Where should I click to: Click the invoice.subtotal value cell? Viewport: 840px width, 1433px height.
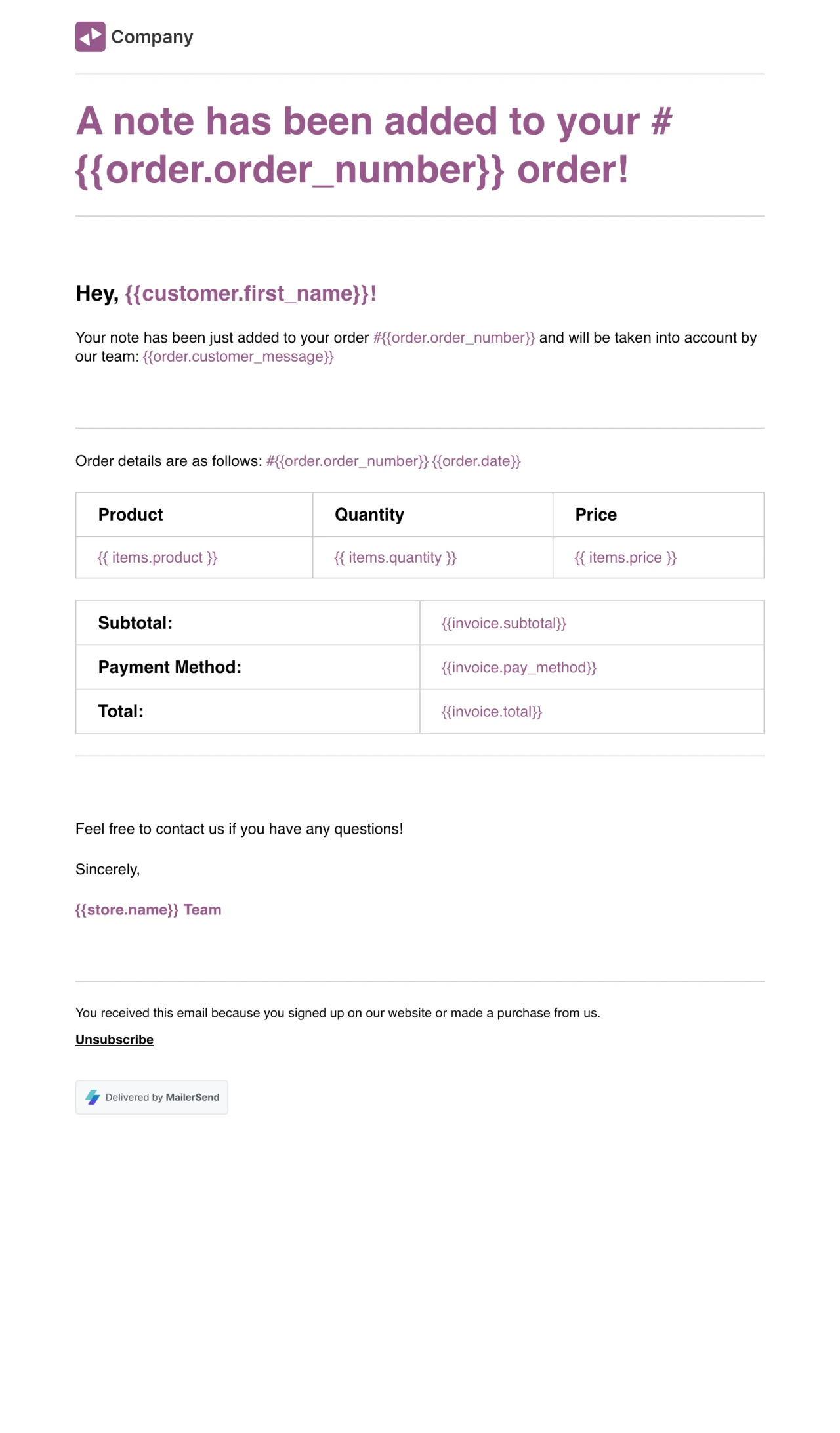[503, 624]
